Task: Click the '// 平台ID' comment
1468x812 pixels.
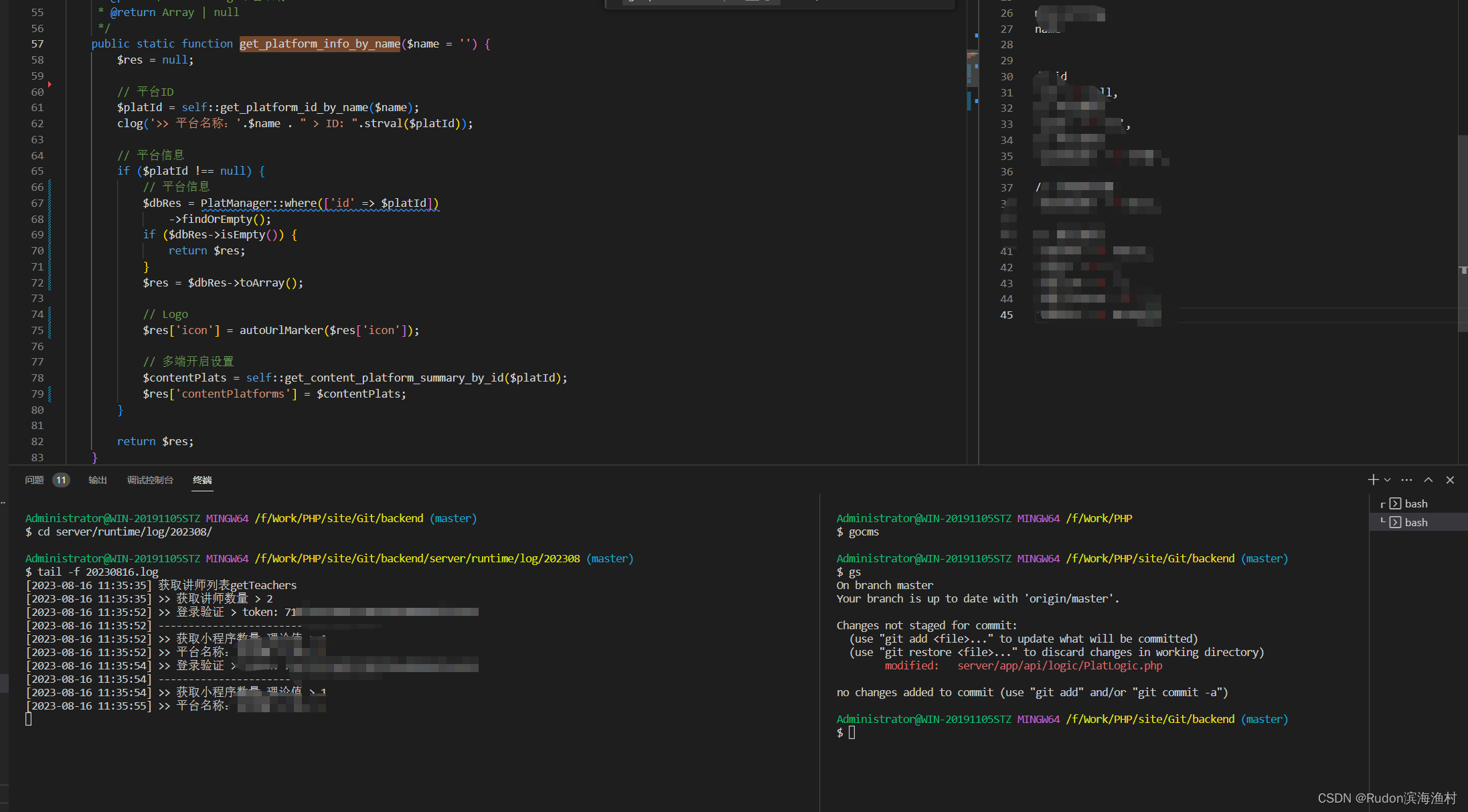Action: coord(145,92)
